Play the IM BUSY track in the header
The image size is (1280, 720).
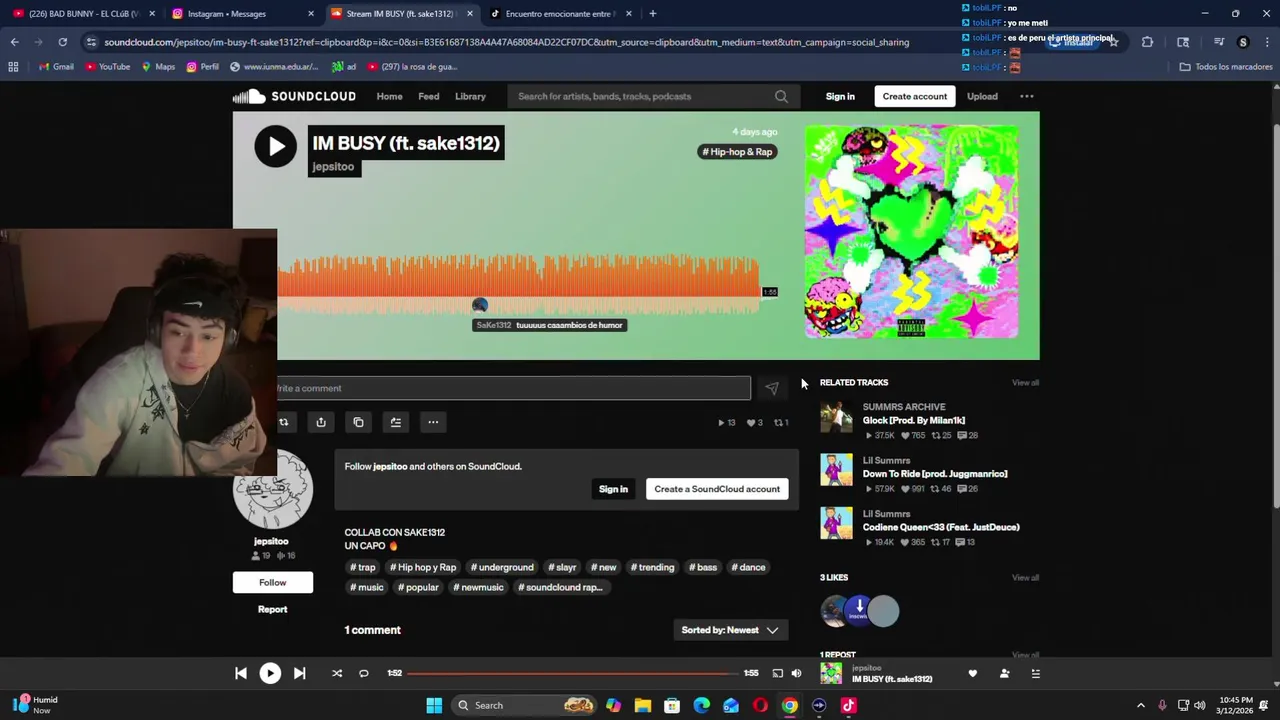tap(275, 146)
